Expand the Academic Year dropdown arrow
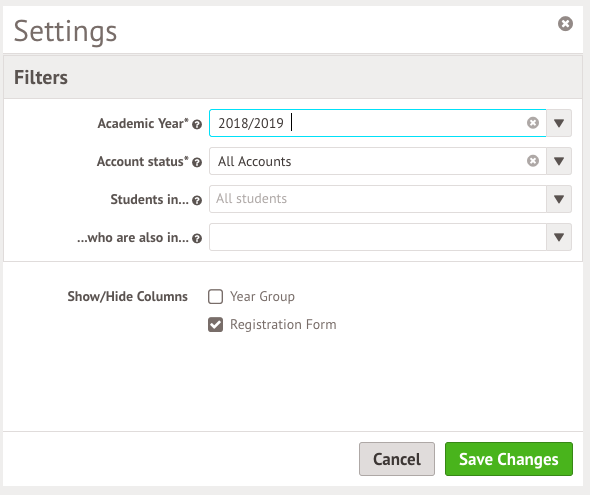 click(559, 123)
